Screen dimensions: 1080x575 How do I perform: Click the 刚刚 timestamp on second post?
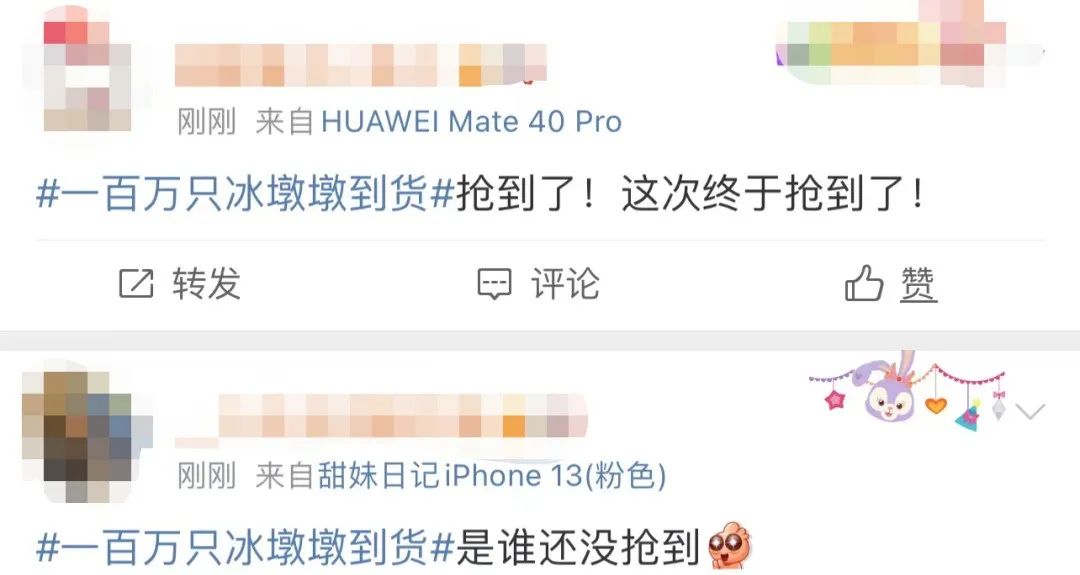tap(207, 476)
